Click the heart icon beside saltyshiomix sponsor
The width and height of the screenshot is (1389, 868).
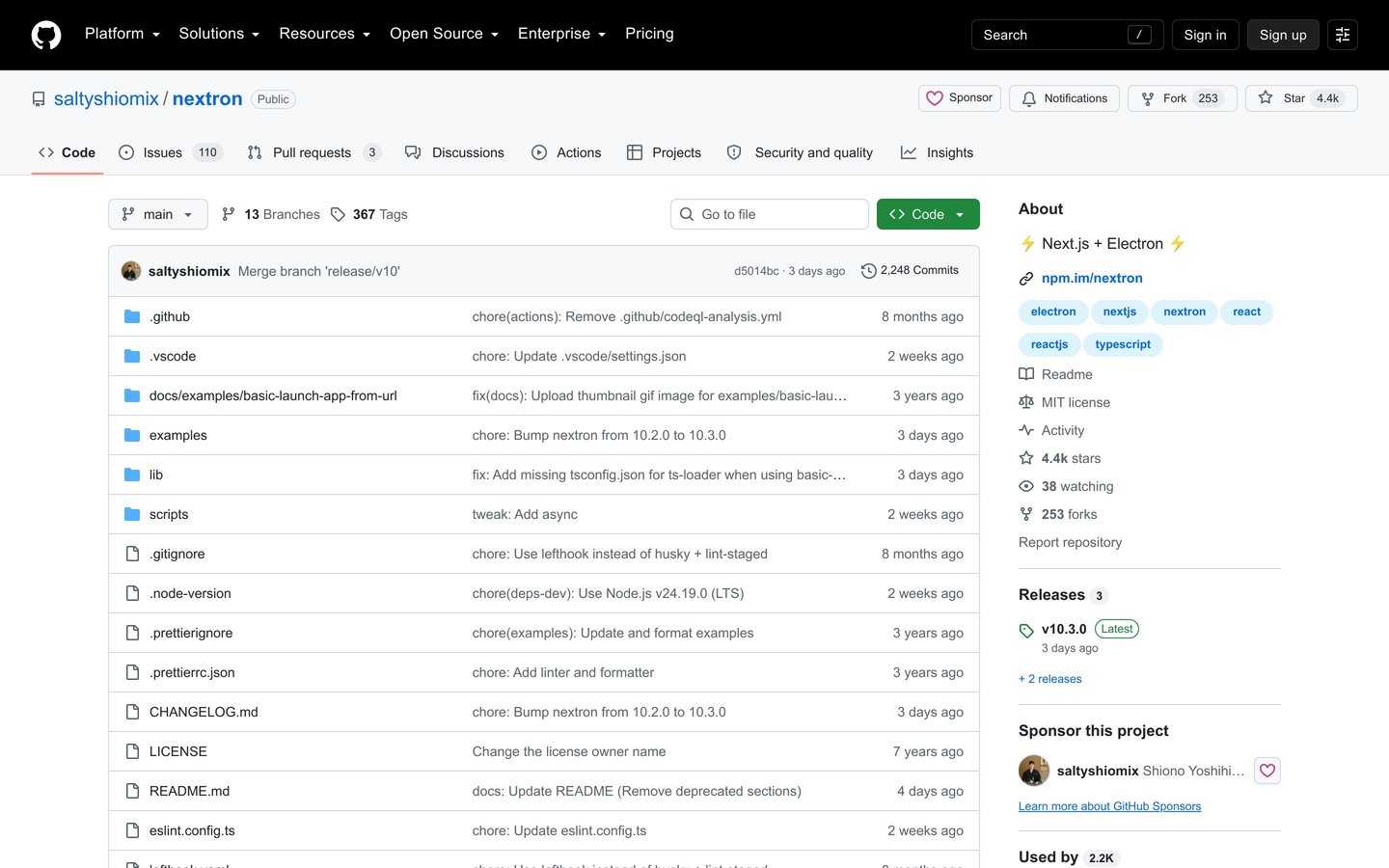coord(1267,771)
